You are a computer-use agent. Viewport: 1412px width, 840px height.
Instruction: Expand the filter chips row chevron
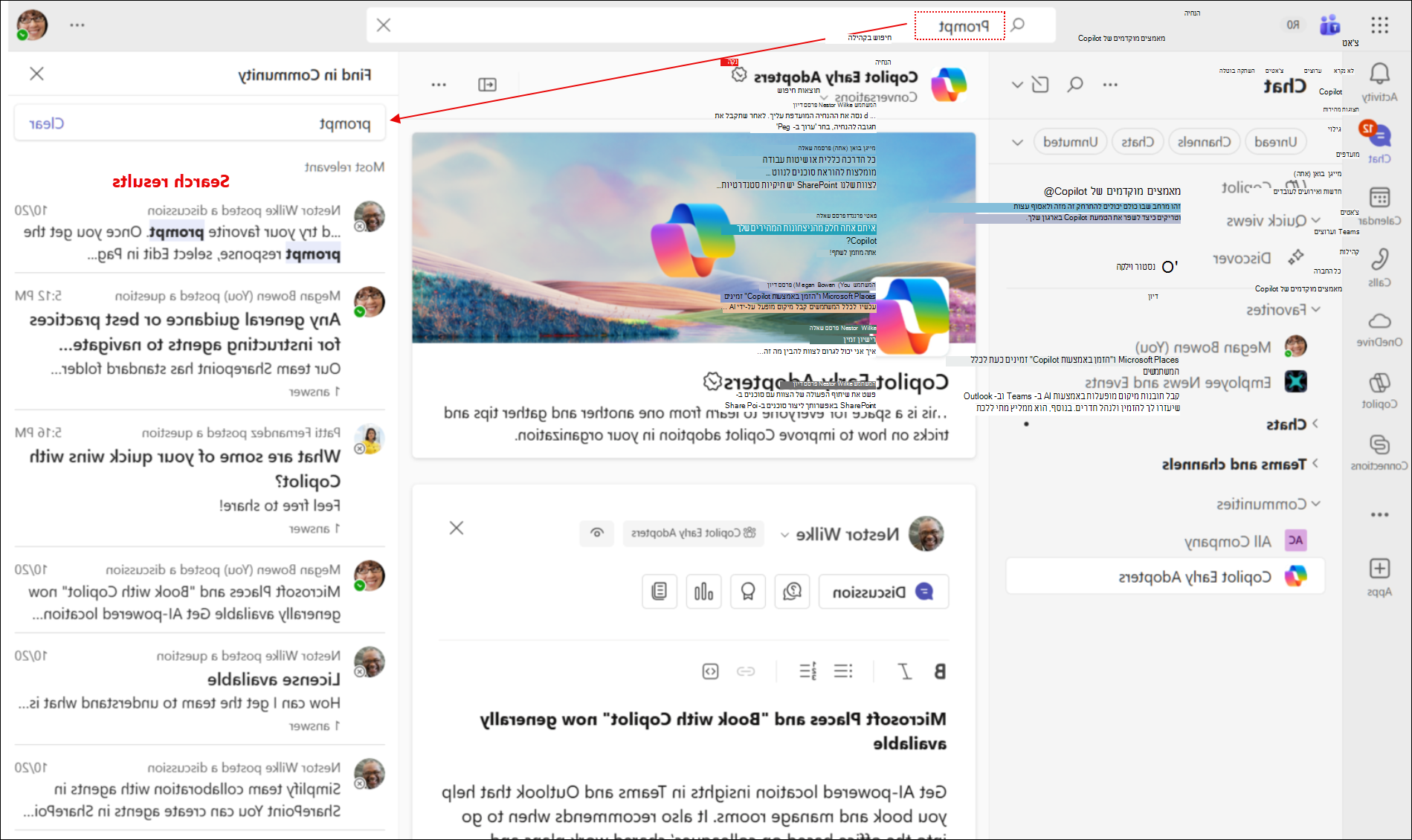click(1018, 142)
